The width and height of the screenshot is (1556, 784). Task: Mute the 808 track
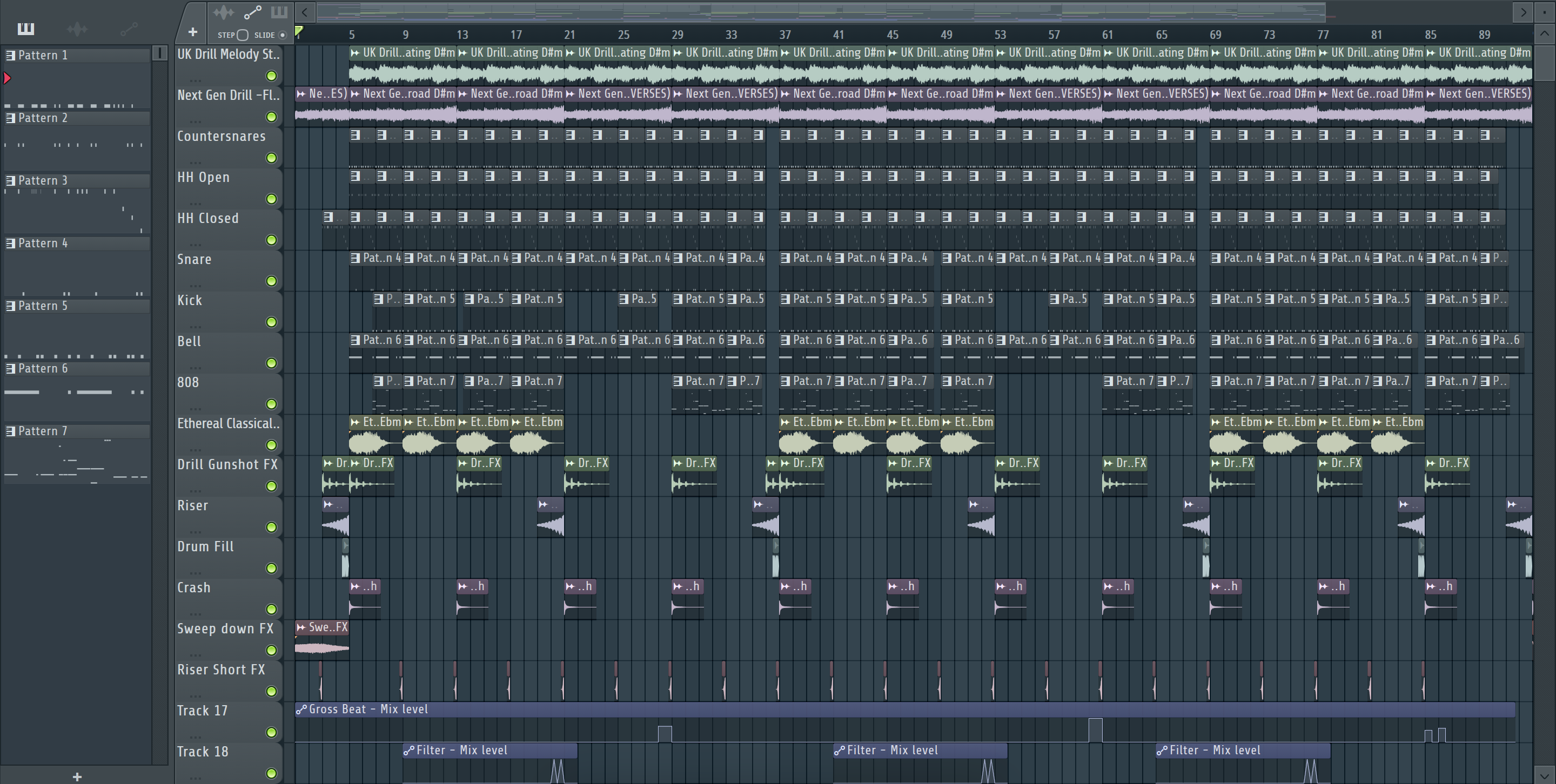tap(271, 404)
